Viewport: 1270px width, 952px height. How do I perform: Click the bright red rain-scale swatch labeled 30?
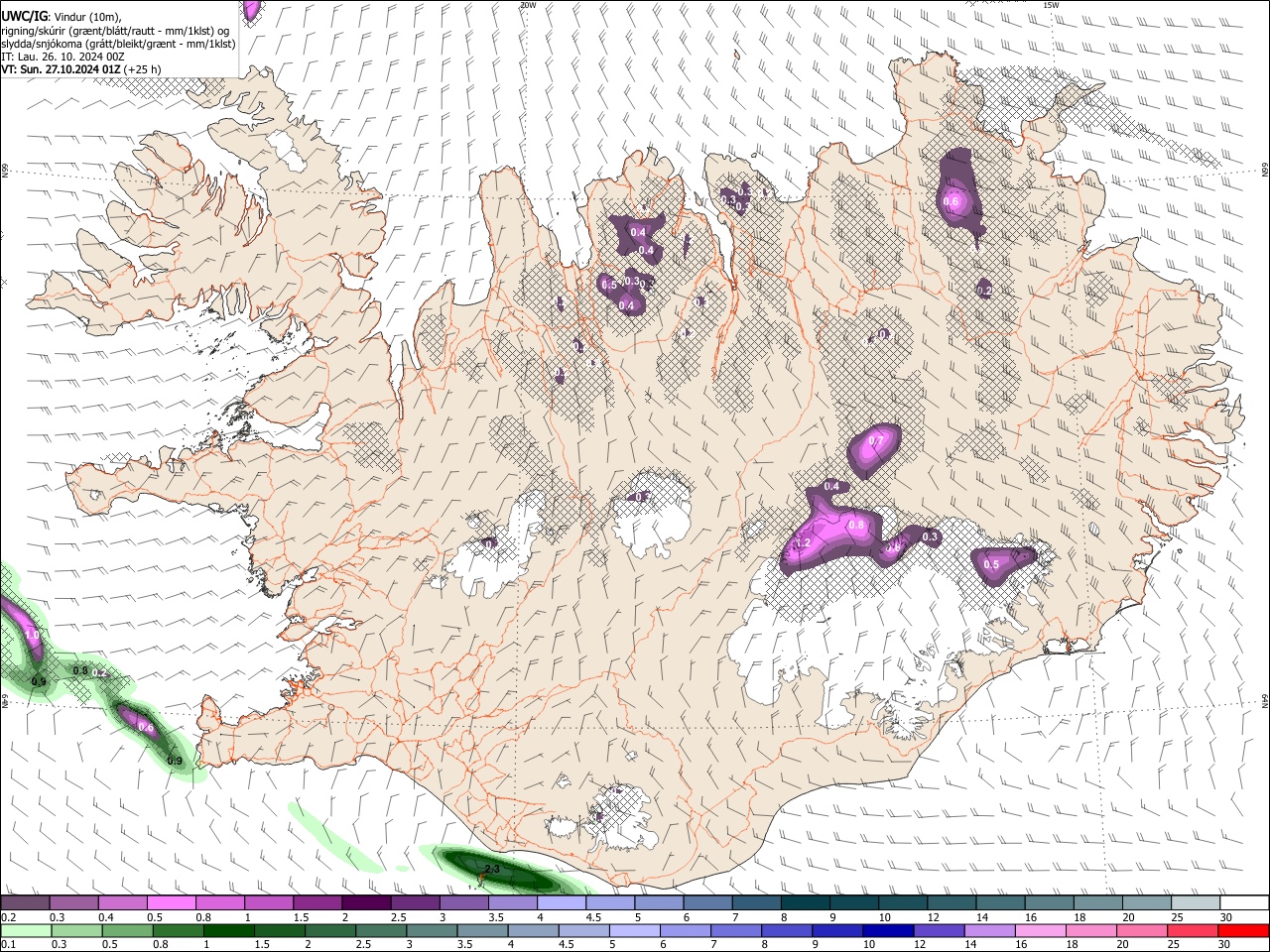pos(1244,930)
